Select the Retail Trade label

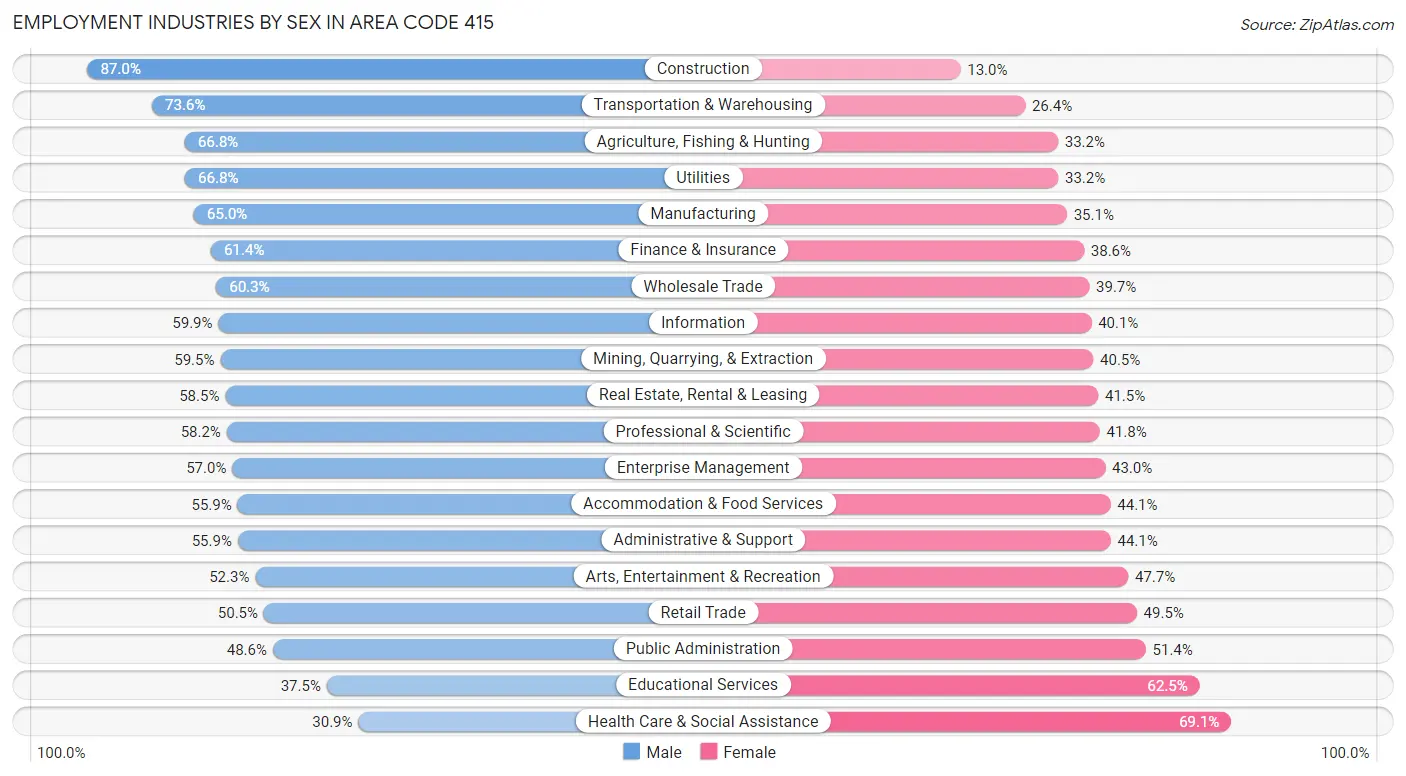(x=703, y=612)
